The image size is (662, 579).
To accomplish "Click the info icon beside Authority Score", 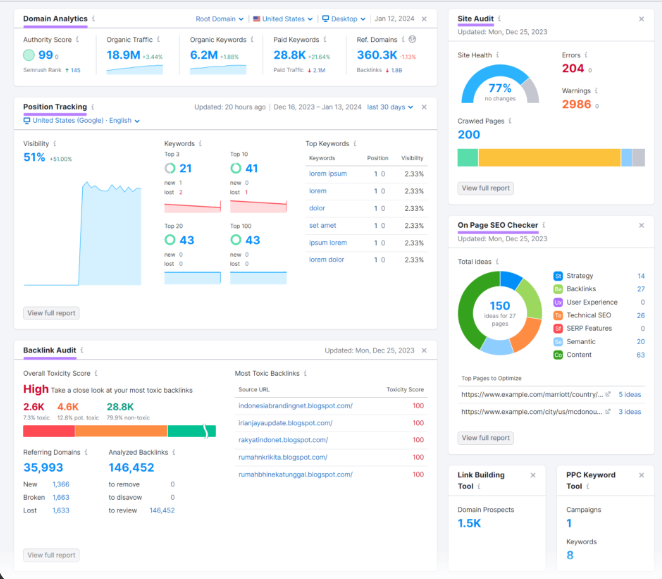I will [x=77, y=39].
